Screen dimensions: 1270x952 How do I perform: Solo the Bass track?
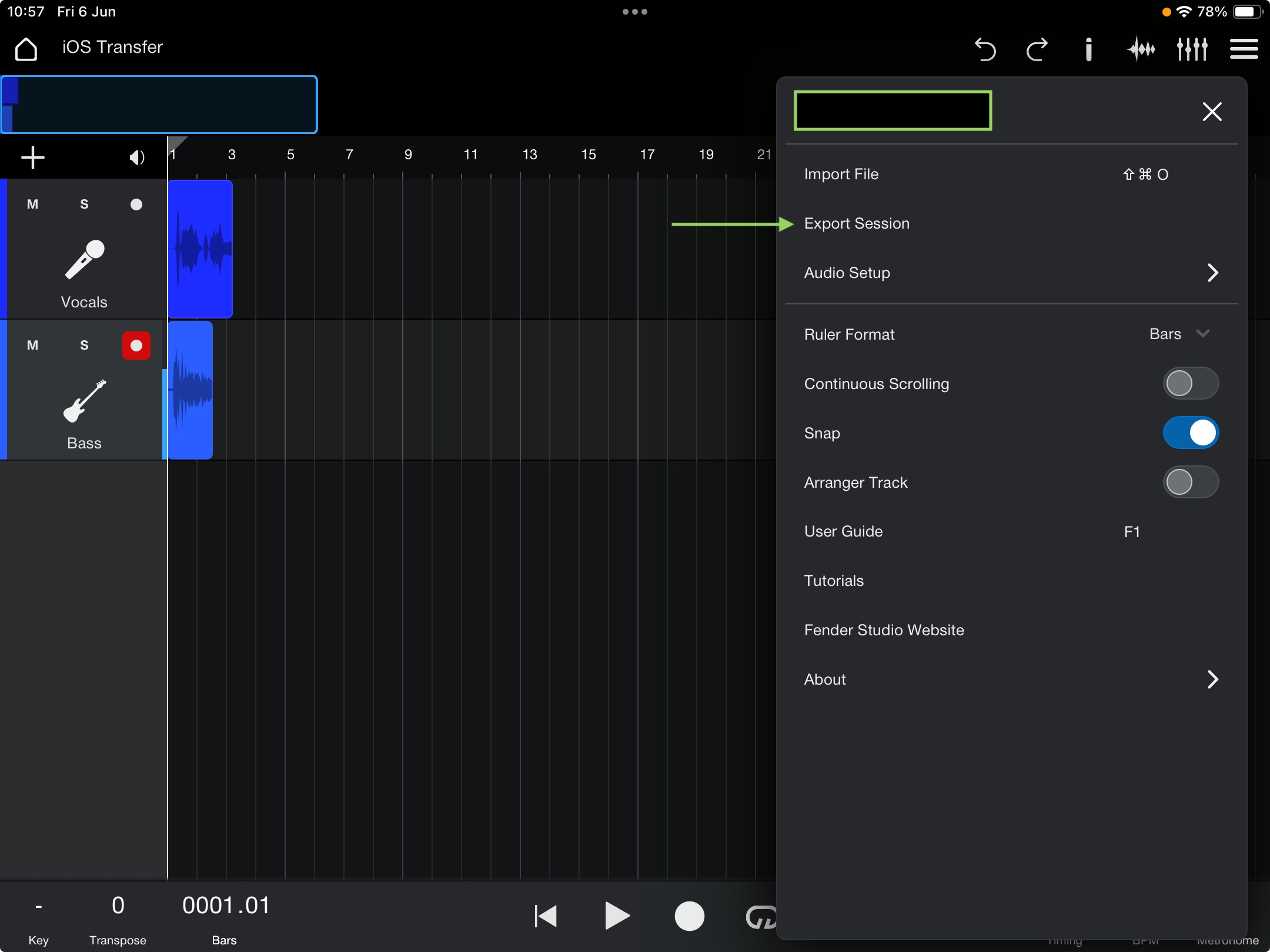pos(84,345)
